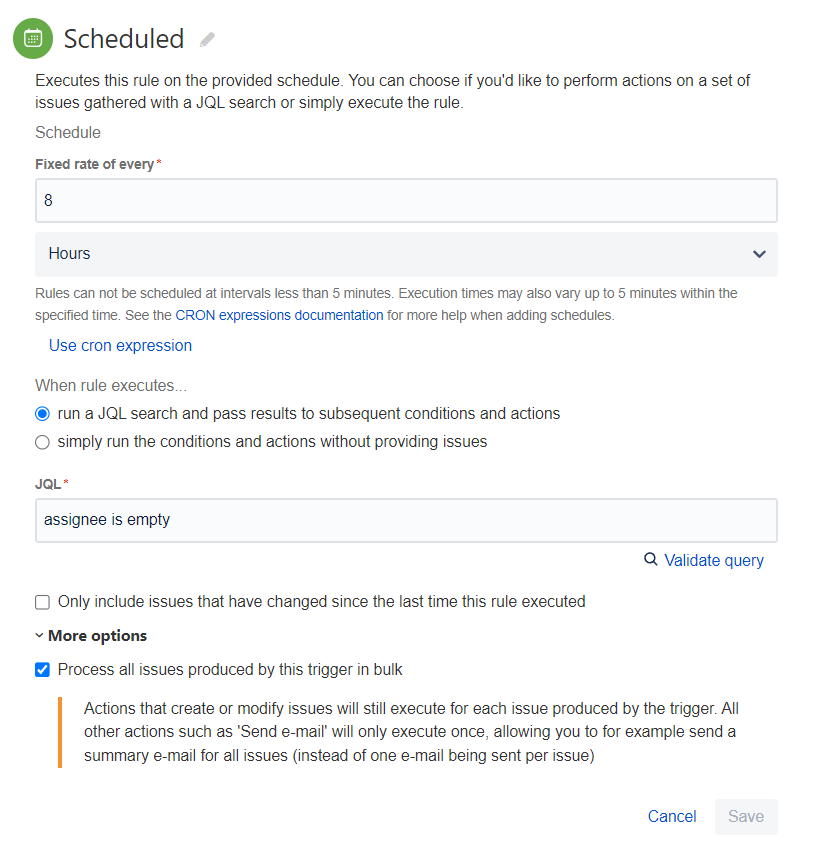Select run a JQL search radio option

pyautogui.click(x=42, y=413)
